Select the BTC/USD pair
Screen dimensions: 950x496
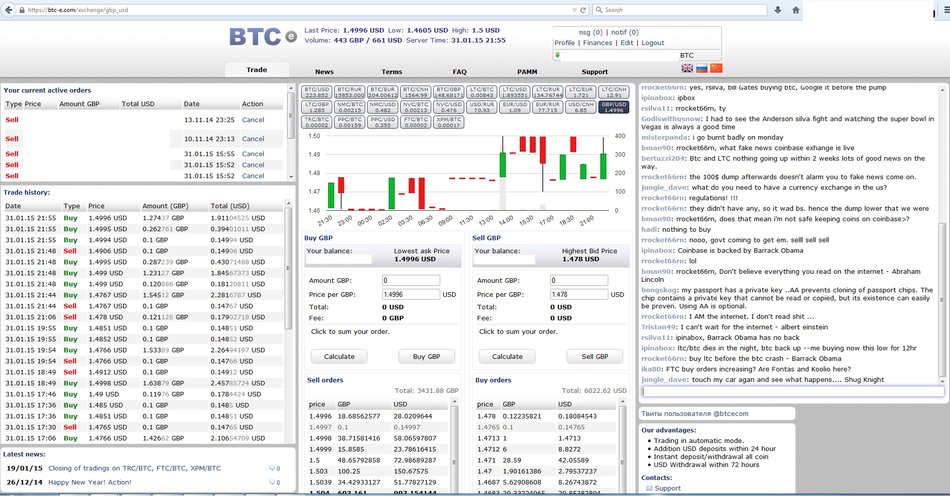tap(317, 92)
